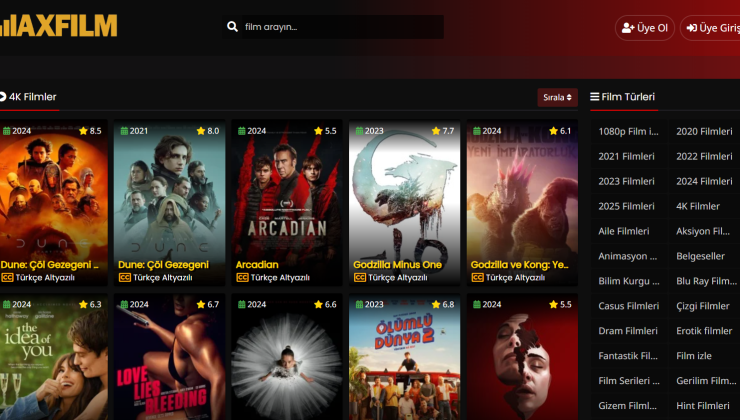Image resolution: width=740 pixels, height=420 pixels.
Task: Click the magnifier search icon
Action: [x=233, y=27]
